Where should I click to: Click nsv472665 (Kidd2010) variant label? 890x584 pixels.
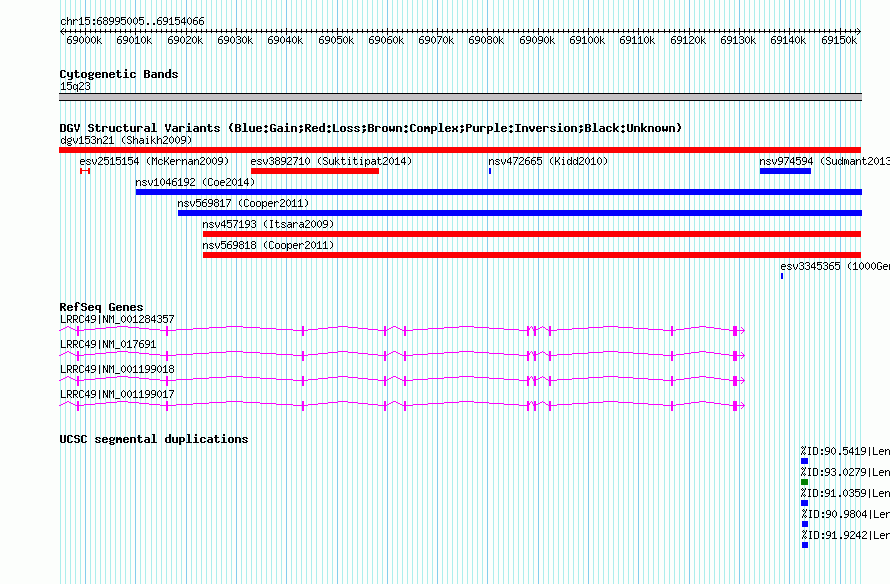pos(548,161)
